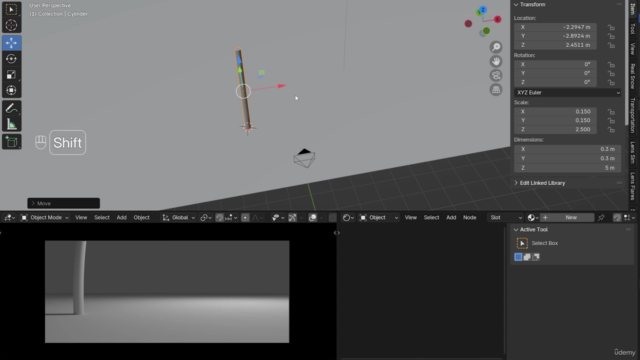Toggle lock on Location X
The image size is (640, 360).
(x=611, y=27)
